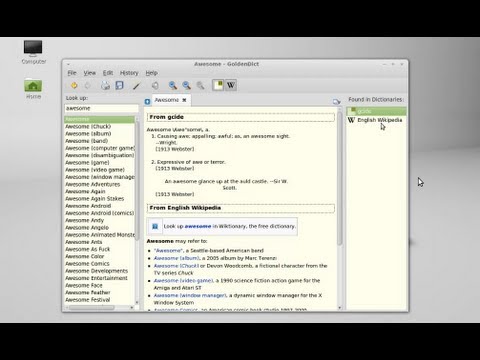Close the Awesome tab
The image size is (480, 360).
point(184,100)
